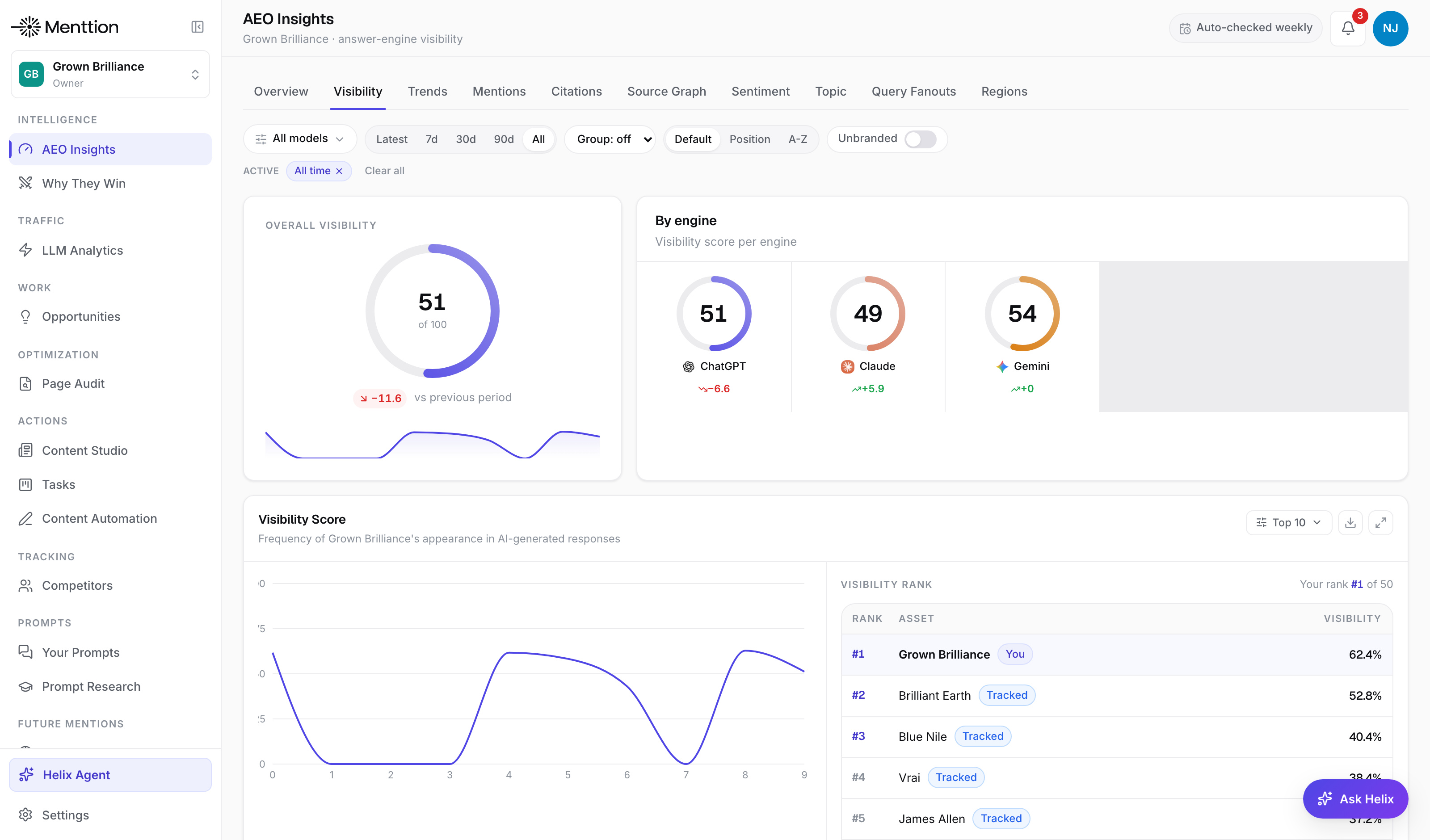Click the overall visibility 51 gauge
The image size is (1430, 840).
coord(433,311)
